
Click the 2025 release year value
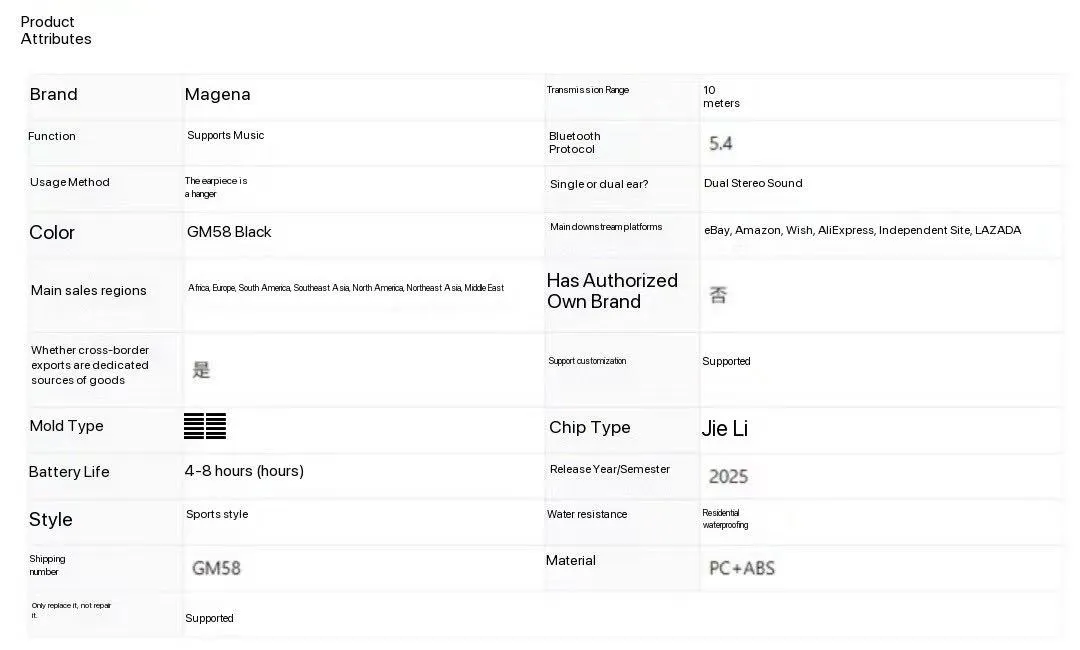pyautogui.click(x=728, y=477)
